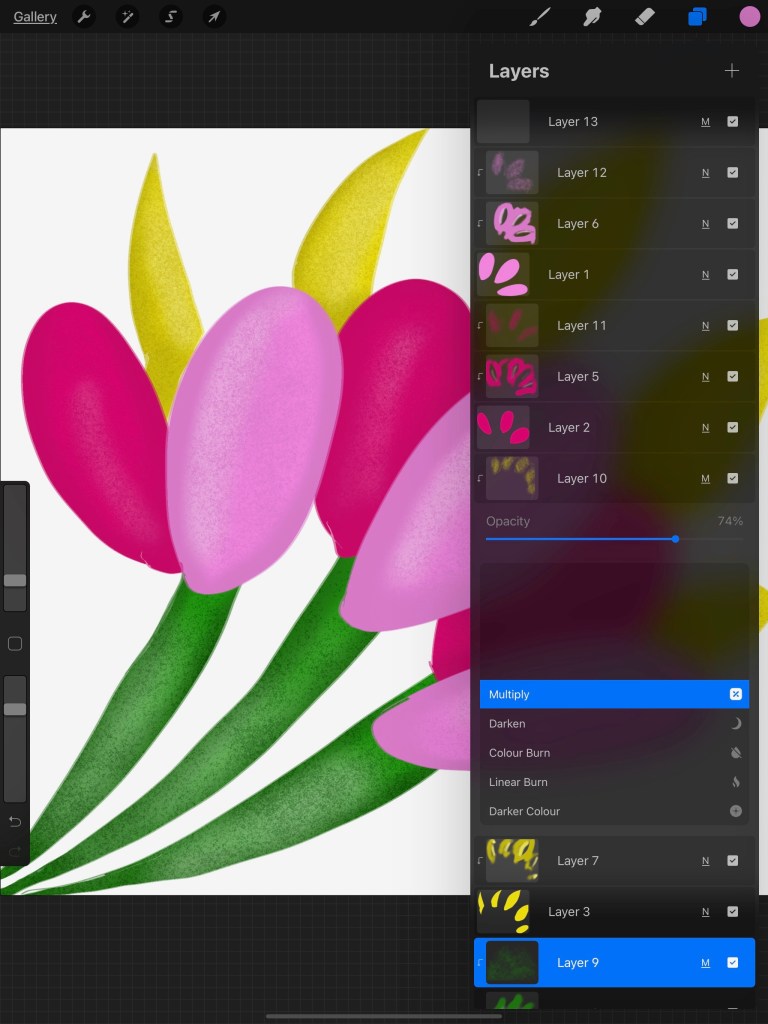Screen dimensions: 768x1024
Task: Return to the Gallery
Action: click(35, 17)
